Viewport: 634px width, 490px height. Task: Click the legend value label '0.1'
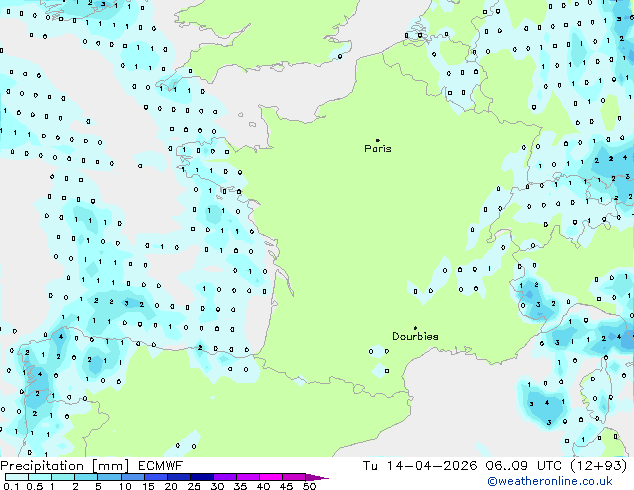[11, 486]
